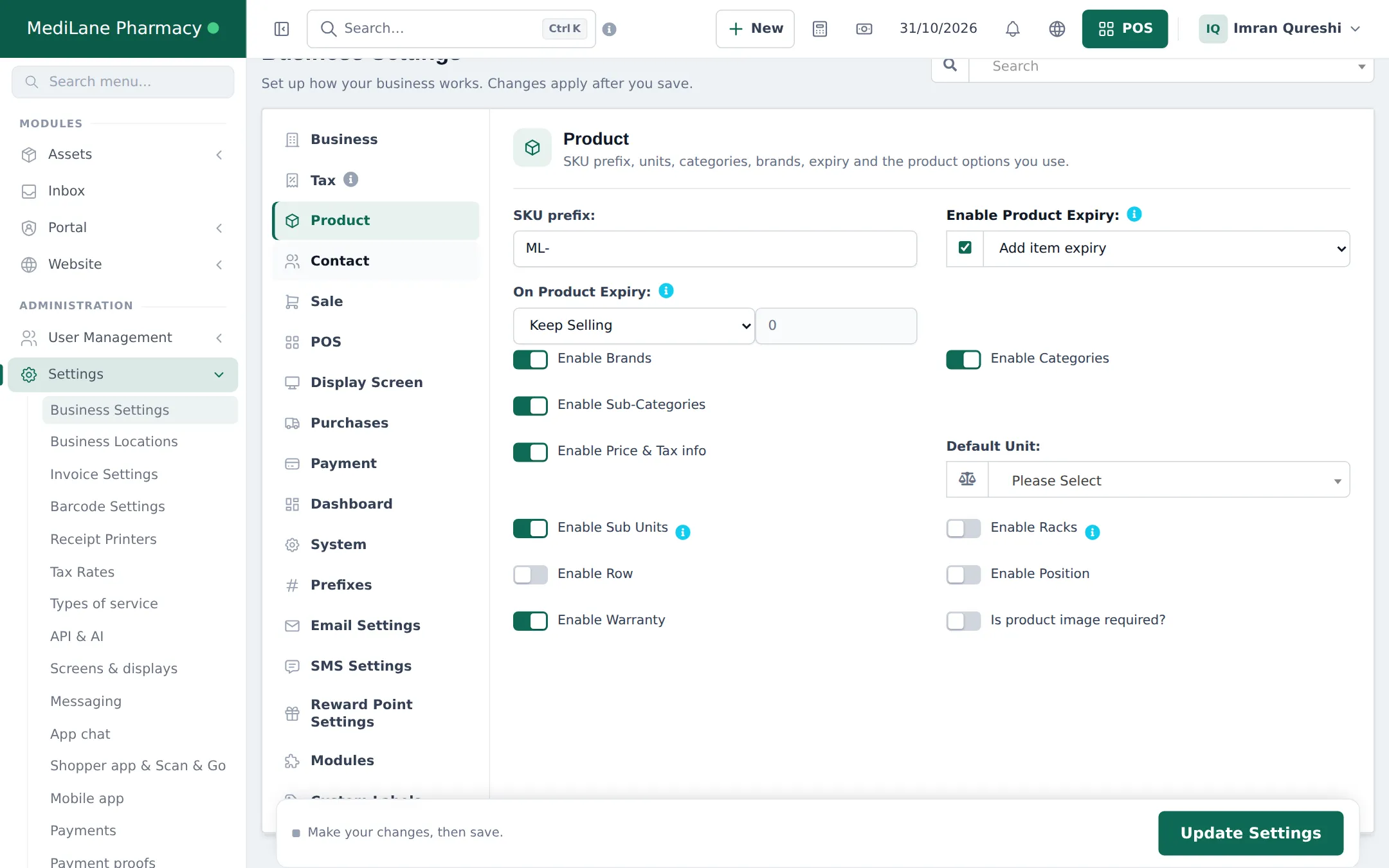1389x868 pixels.
Task: Click the New button
Action: [x=755, y=29]
